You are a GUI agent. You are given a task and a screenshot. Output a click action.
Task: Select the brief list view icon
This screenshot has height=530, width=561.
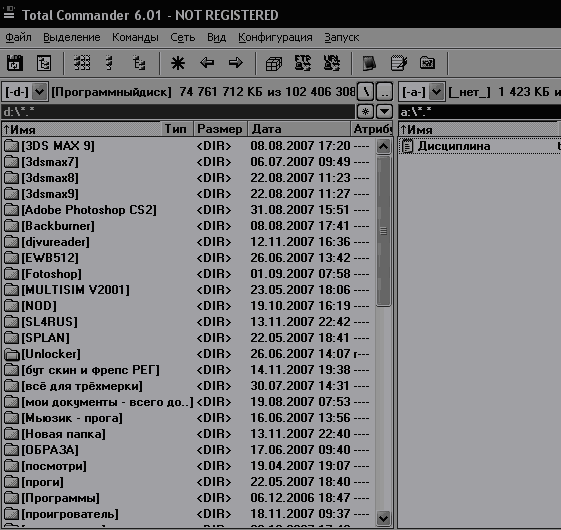(109, 63)
